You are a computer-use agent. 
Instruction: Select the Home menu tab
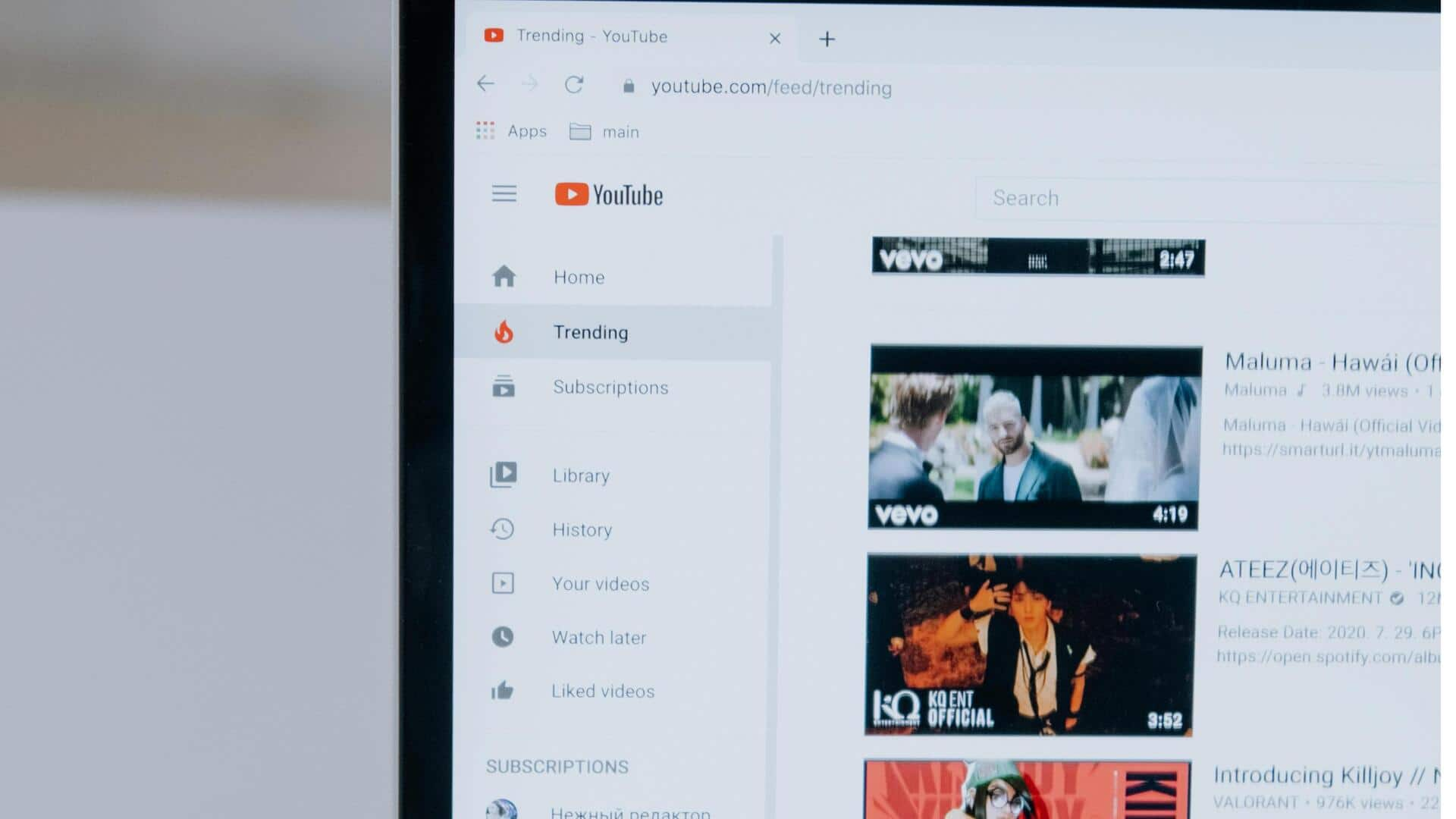point(578,277)
